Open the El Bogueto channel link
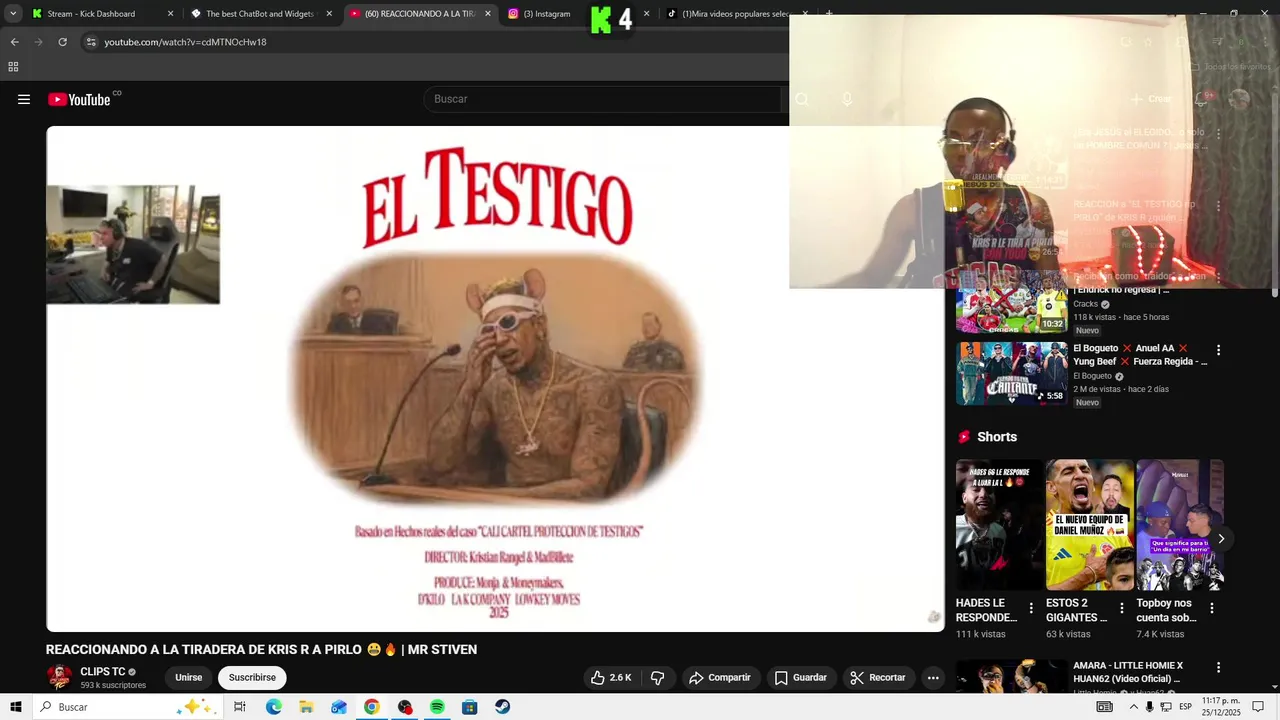The image size is (1280, 720). 1092,376
